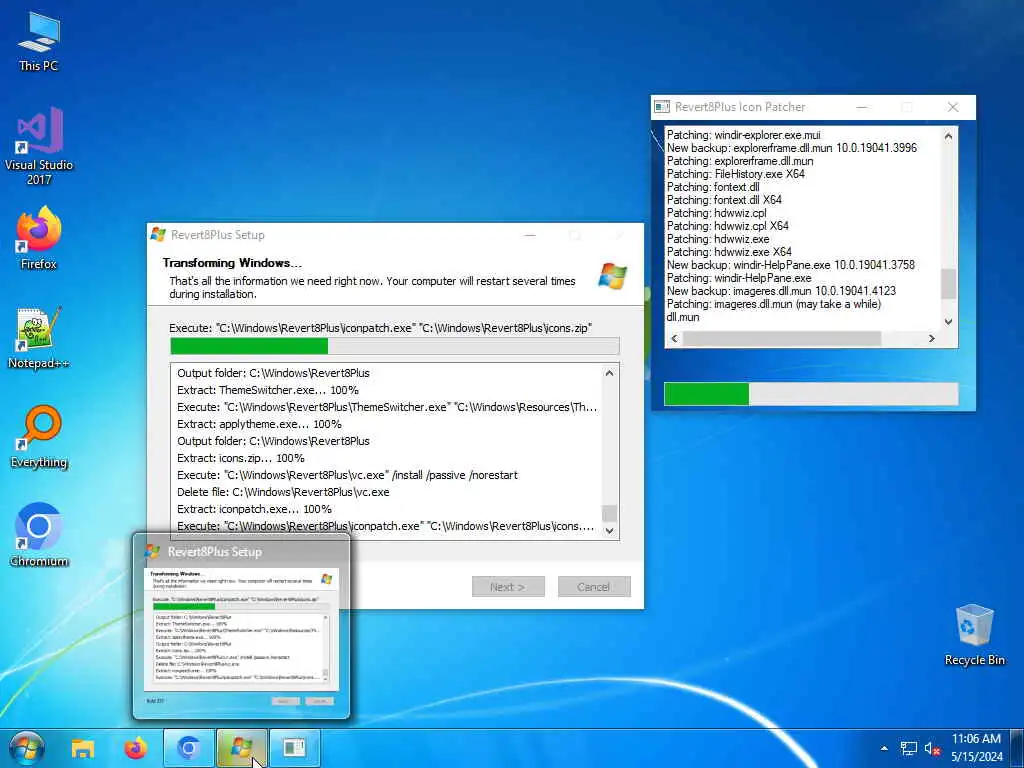Select log line 'Extract: applytheme.exe... 100%'

click(x=259, y=424)
